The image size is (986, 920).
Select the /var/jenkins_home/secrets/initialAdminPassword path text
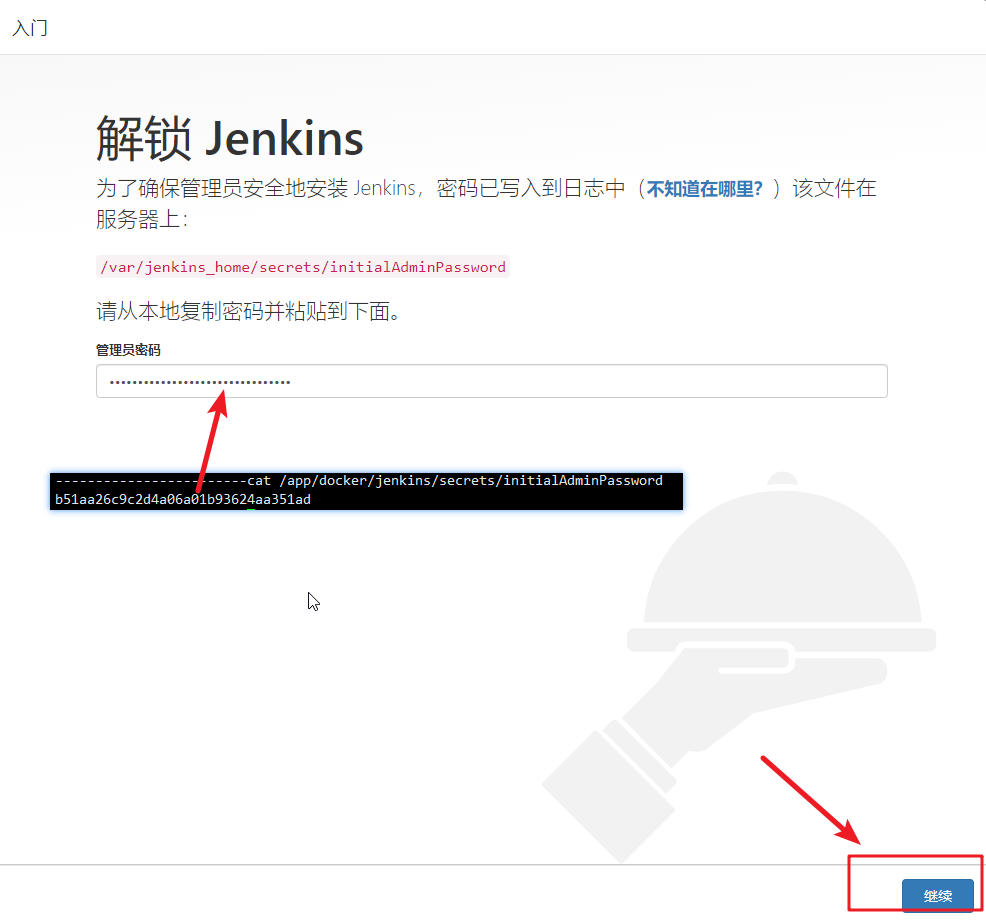pos(303,267)
